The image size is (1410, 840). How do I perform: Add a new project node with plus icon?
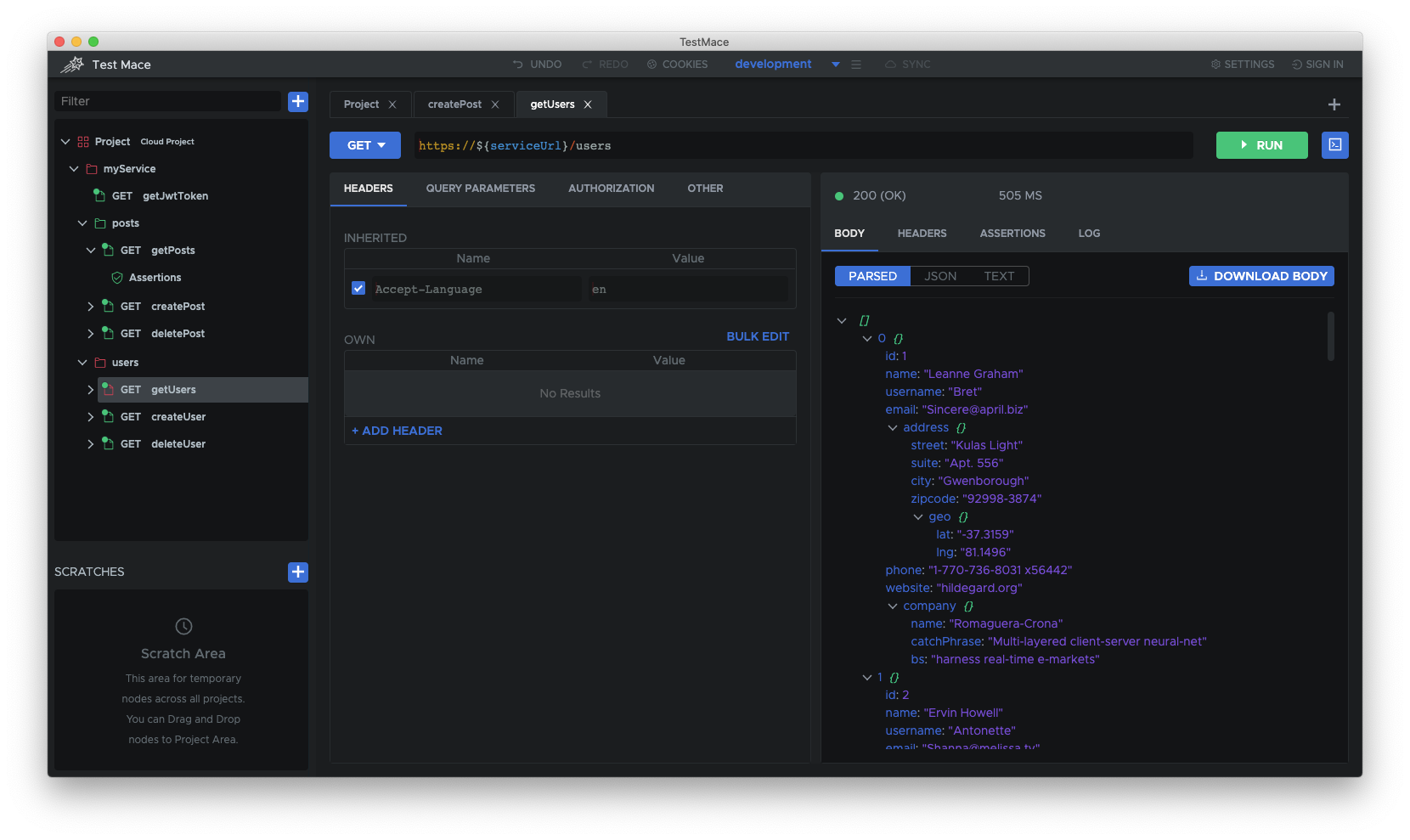[298, 102]
